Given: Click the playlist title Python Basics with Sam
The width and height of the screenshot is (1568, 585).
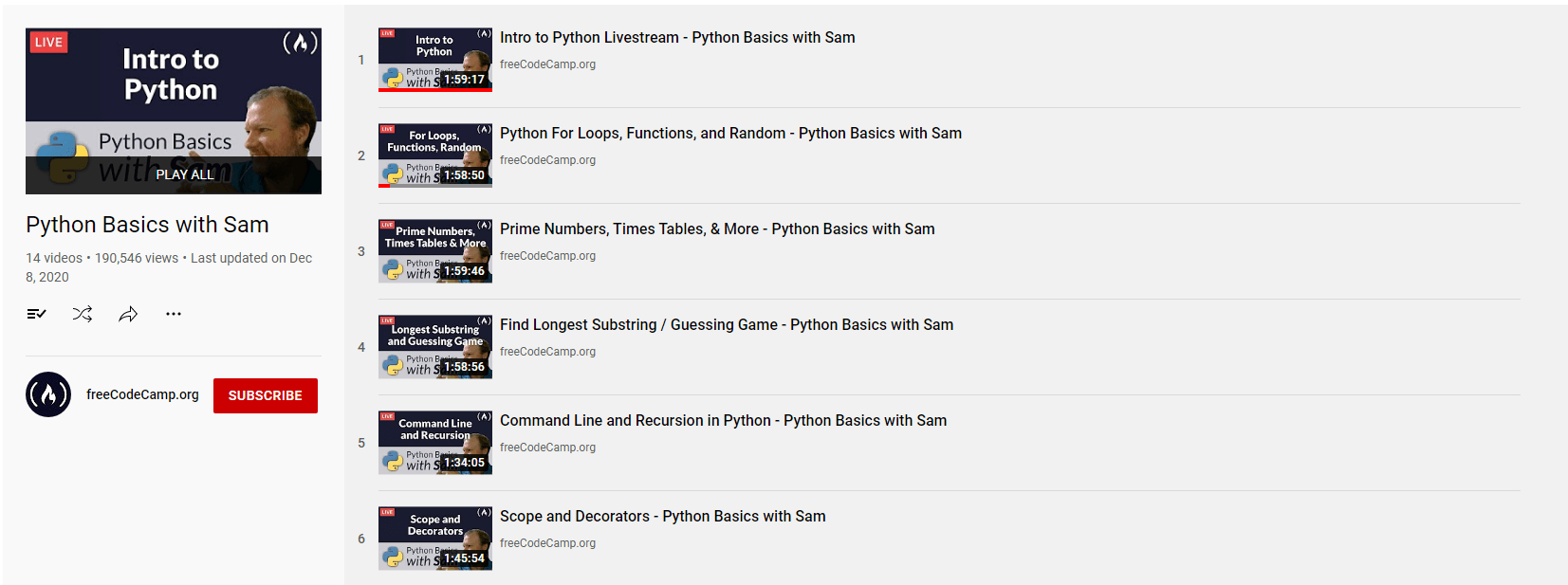Looking at the screenshot, I should pyautogui.click(x=146, y=225).
